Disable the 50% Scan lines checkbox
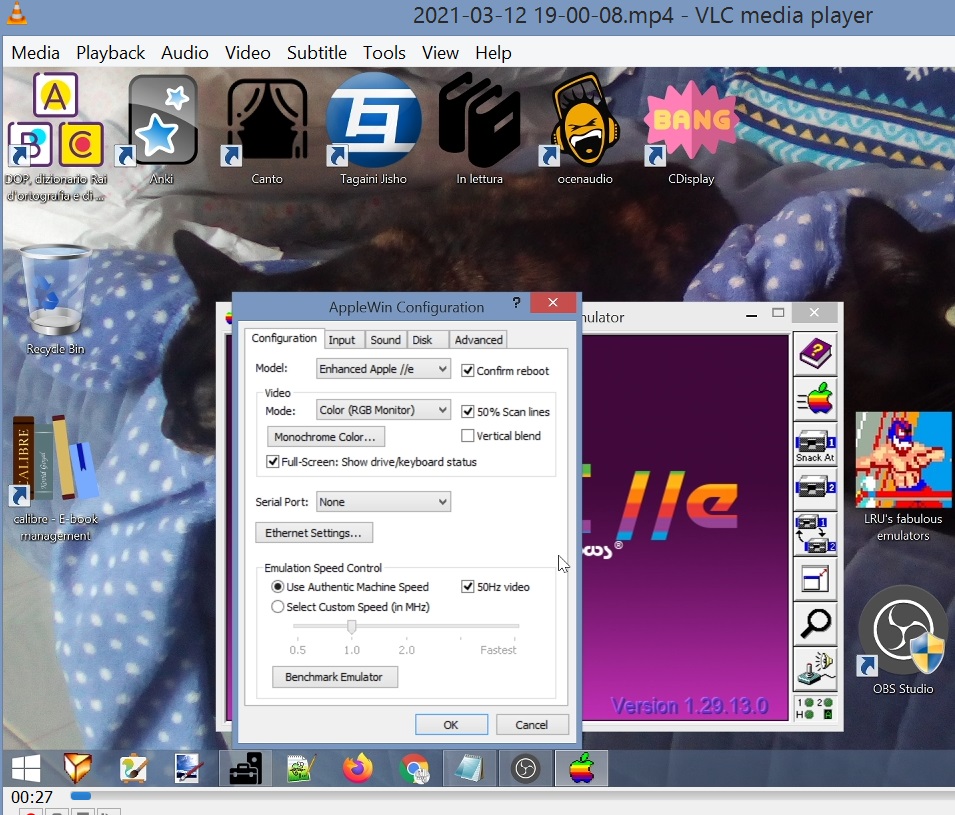Image resolution: width=955 pixels, height=815 pixels. (x=468, y=411)
